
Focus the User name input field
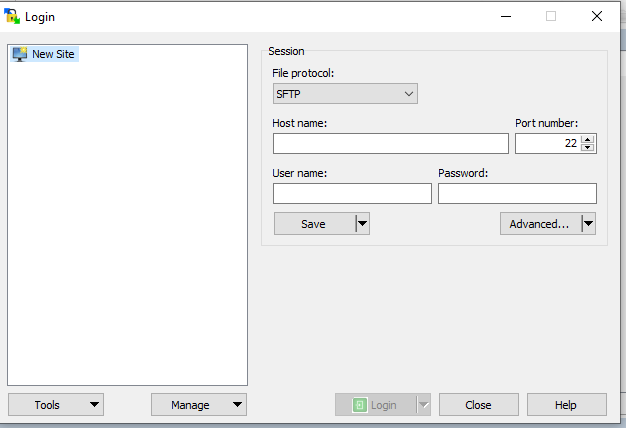pyautogui.click(x=352, y=194)
